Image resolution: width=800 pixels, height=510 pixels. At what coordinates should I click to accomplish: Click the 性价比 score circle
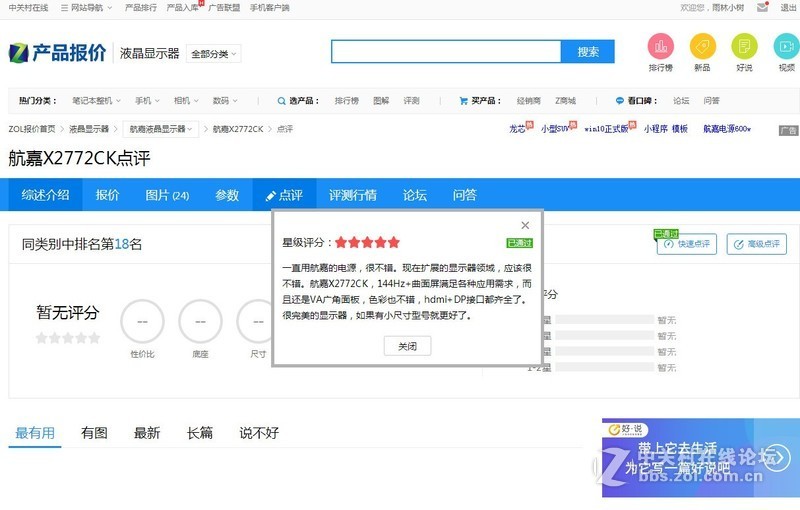[x=142, y=321]
